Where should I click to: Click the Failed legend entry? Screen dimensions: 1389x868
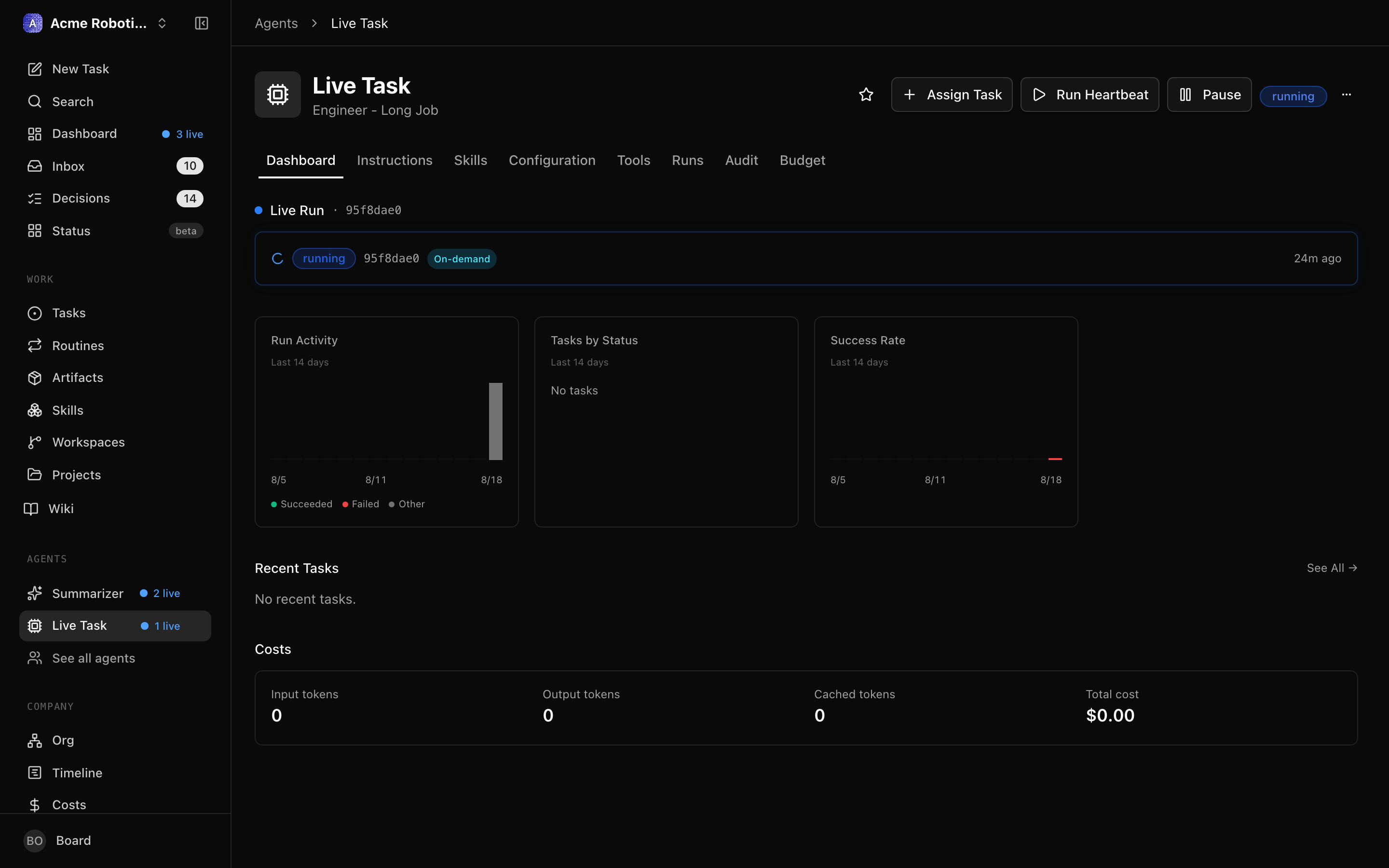(361, 504)
